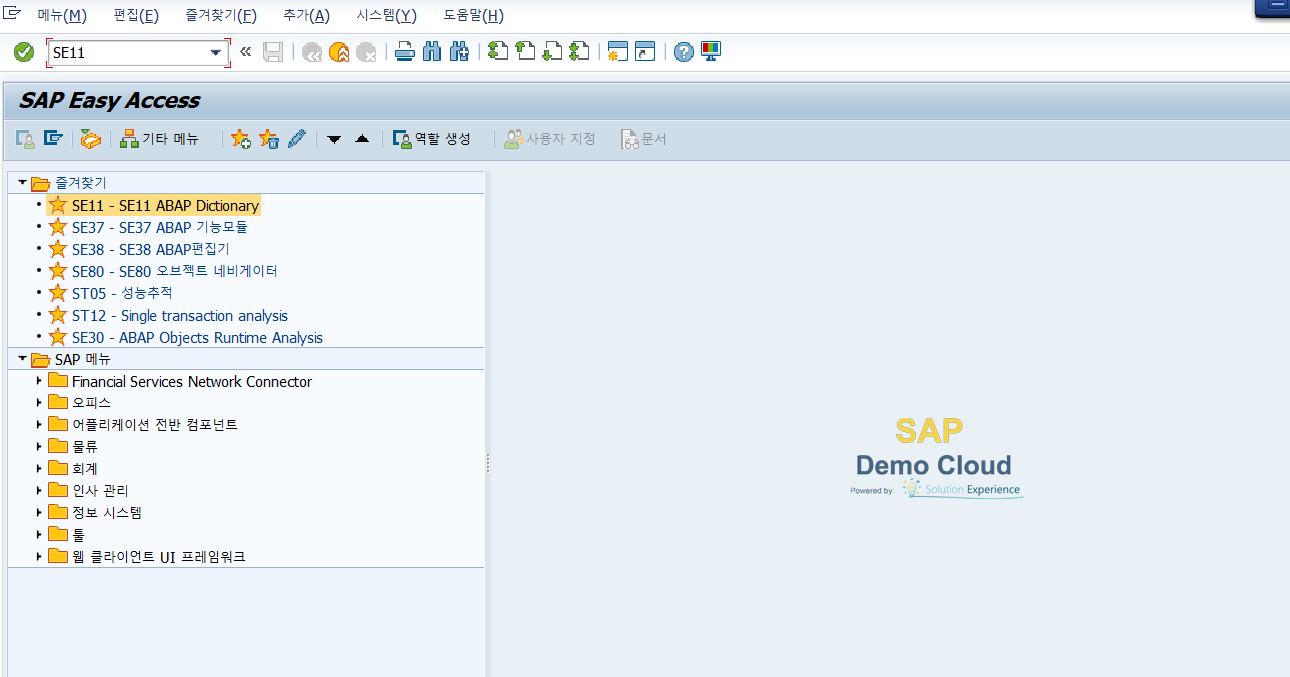Expand the 인사 관리 folder
The image size is (1290, 677).
[39, 491]
